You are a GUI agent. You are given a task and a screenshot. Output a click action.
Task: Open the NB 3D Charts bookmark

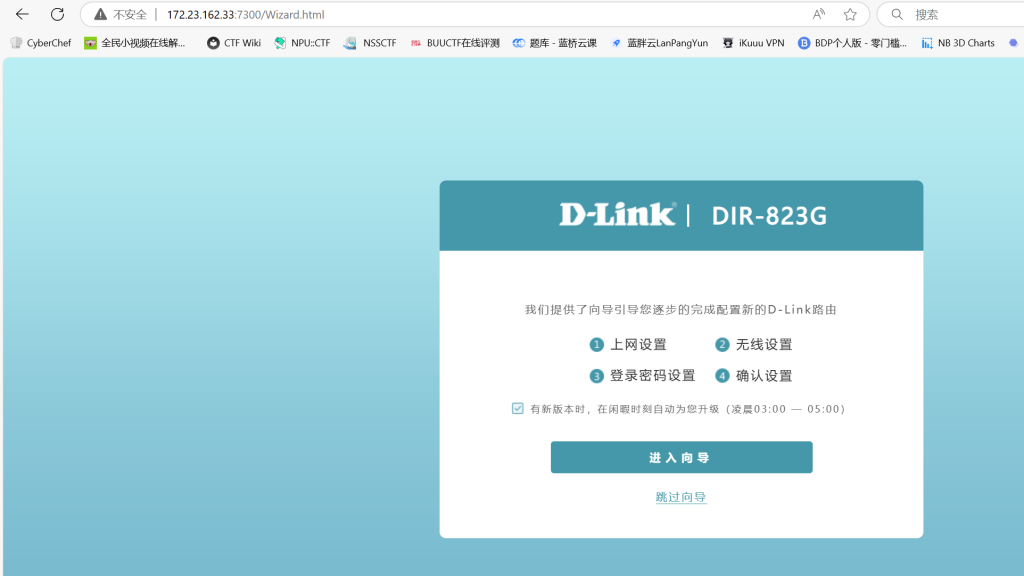click(x=958, y=43)
